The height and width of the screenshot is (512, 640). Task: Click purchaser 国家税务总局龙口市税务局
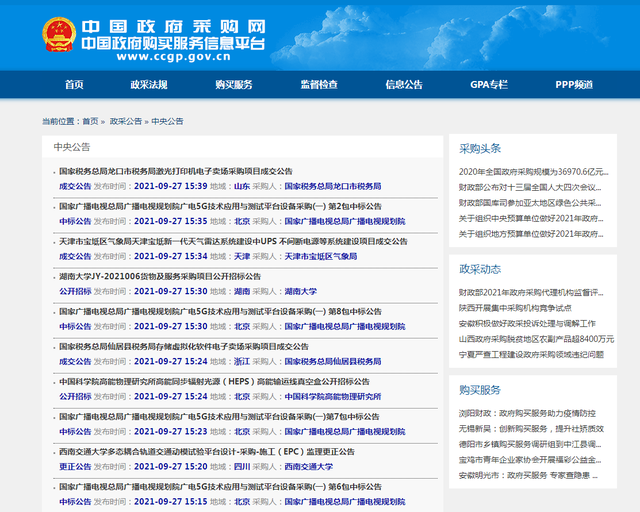pyautogui.click(x=333, y=186)
